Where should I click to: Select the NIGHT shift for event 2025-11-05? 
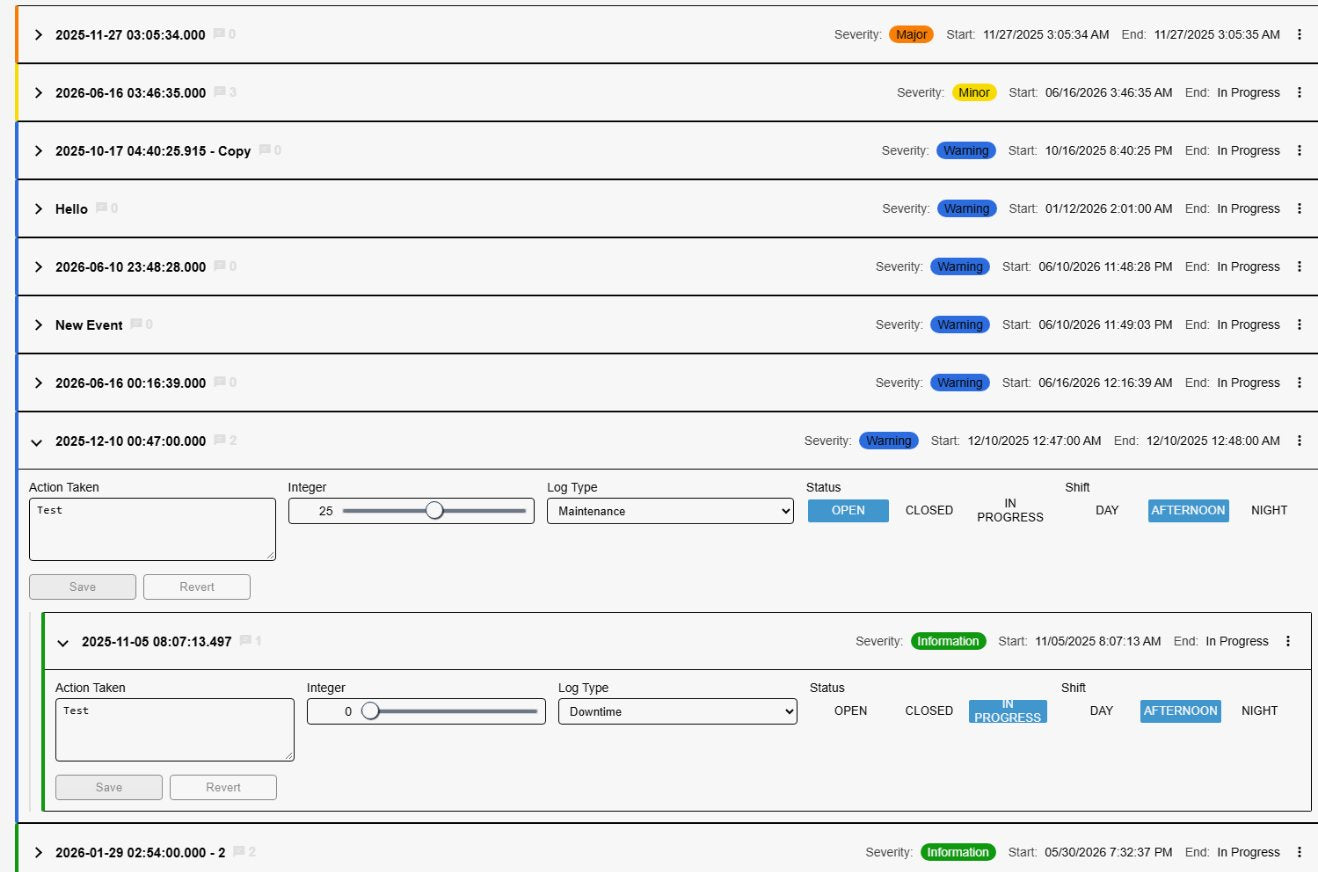pyautogui.click(x=1260, y=711)
